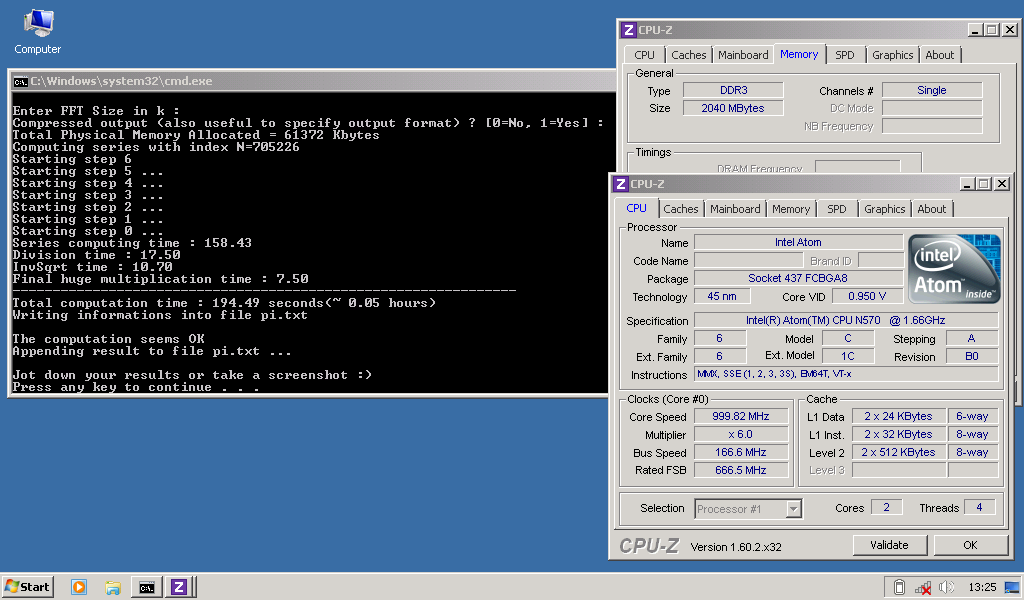
Task: Click the Cores count value 2
Action: click(886, 507)
